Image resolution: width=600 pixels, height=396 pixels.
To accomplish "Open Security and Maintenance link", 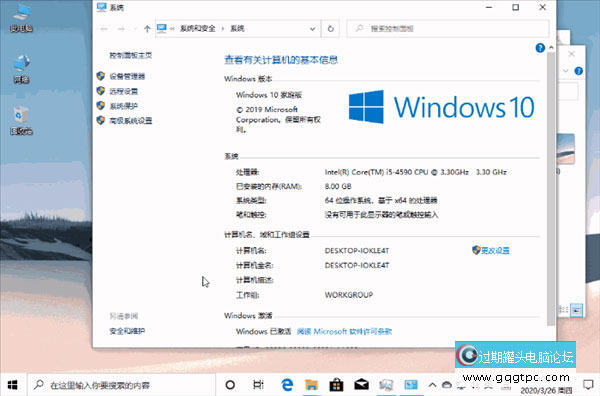I will click(127, 331).
